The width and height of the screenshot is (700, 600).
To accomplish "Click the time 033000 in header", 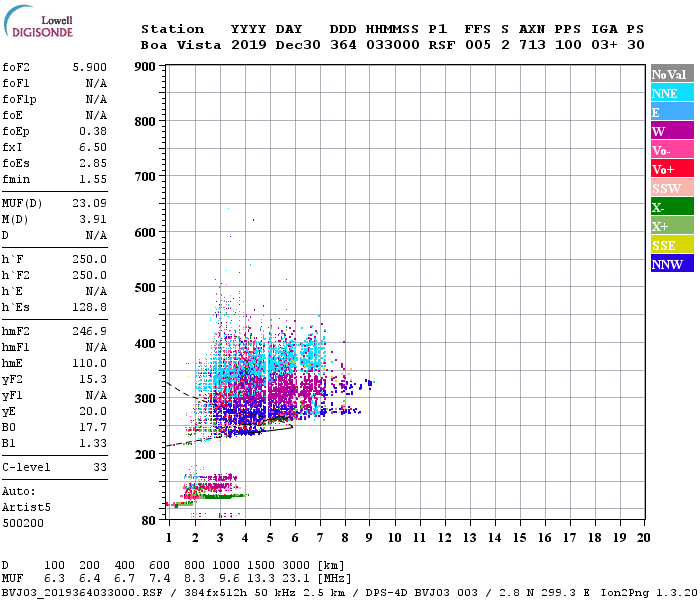I will click(393, 45).
